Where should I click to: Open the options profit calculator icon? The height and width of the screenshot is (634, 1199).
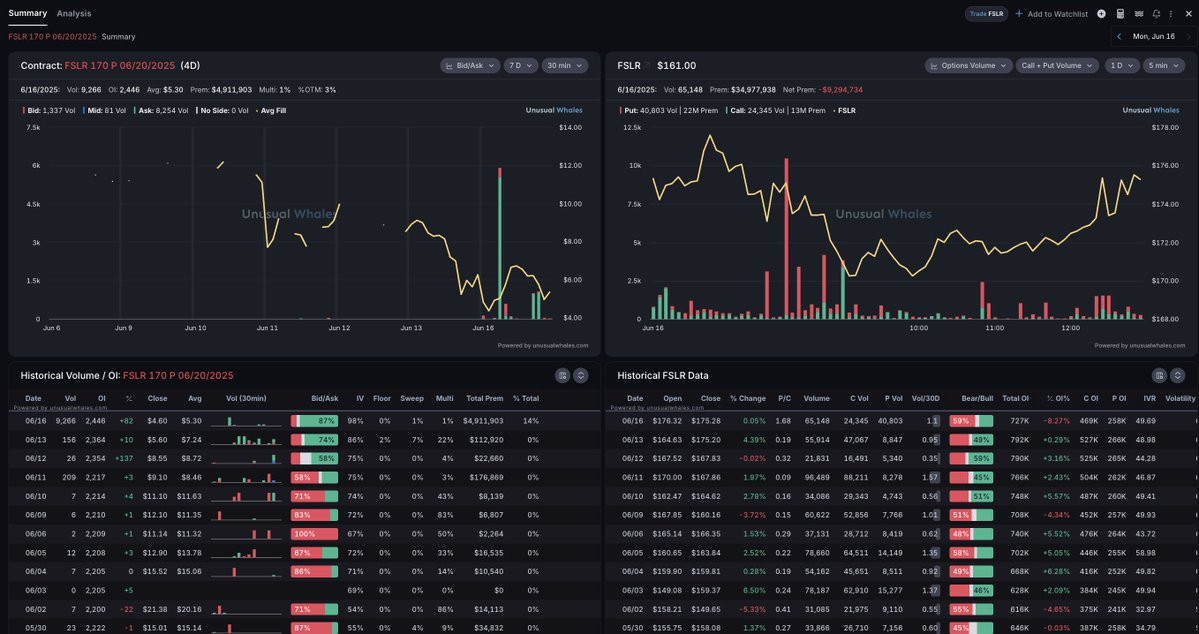[x=1120, y=14]
